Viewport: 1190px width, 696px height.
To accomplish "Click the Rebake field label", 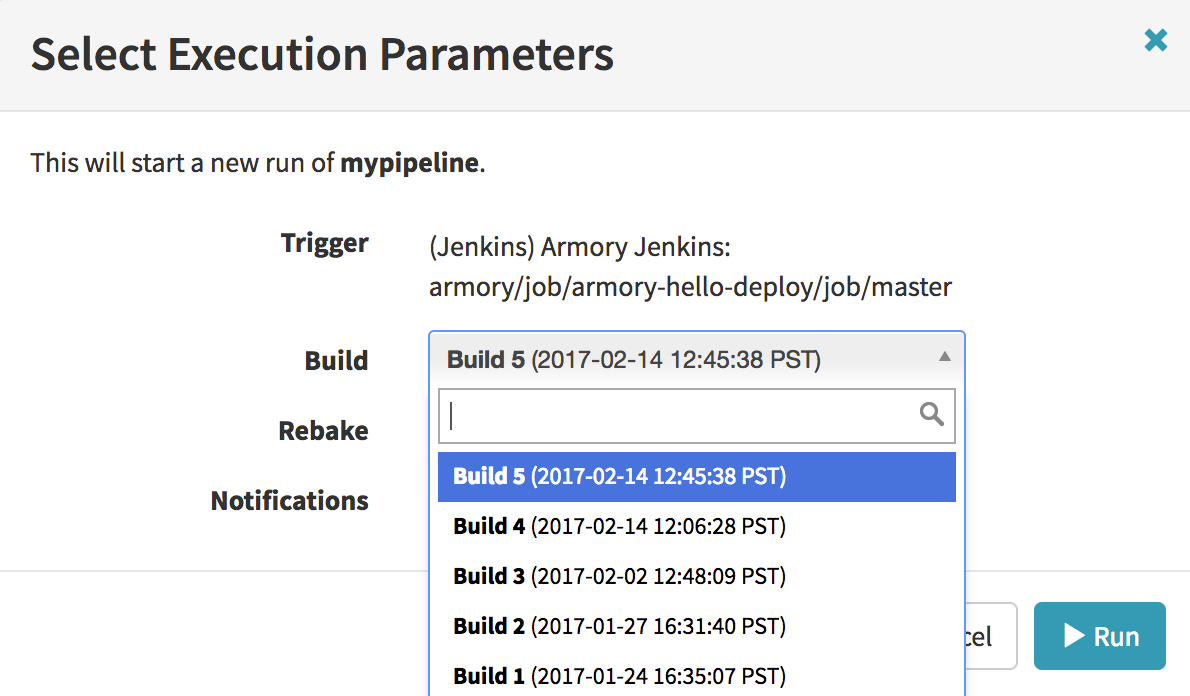I will click(323, 431).
